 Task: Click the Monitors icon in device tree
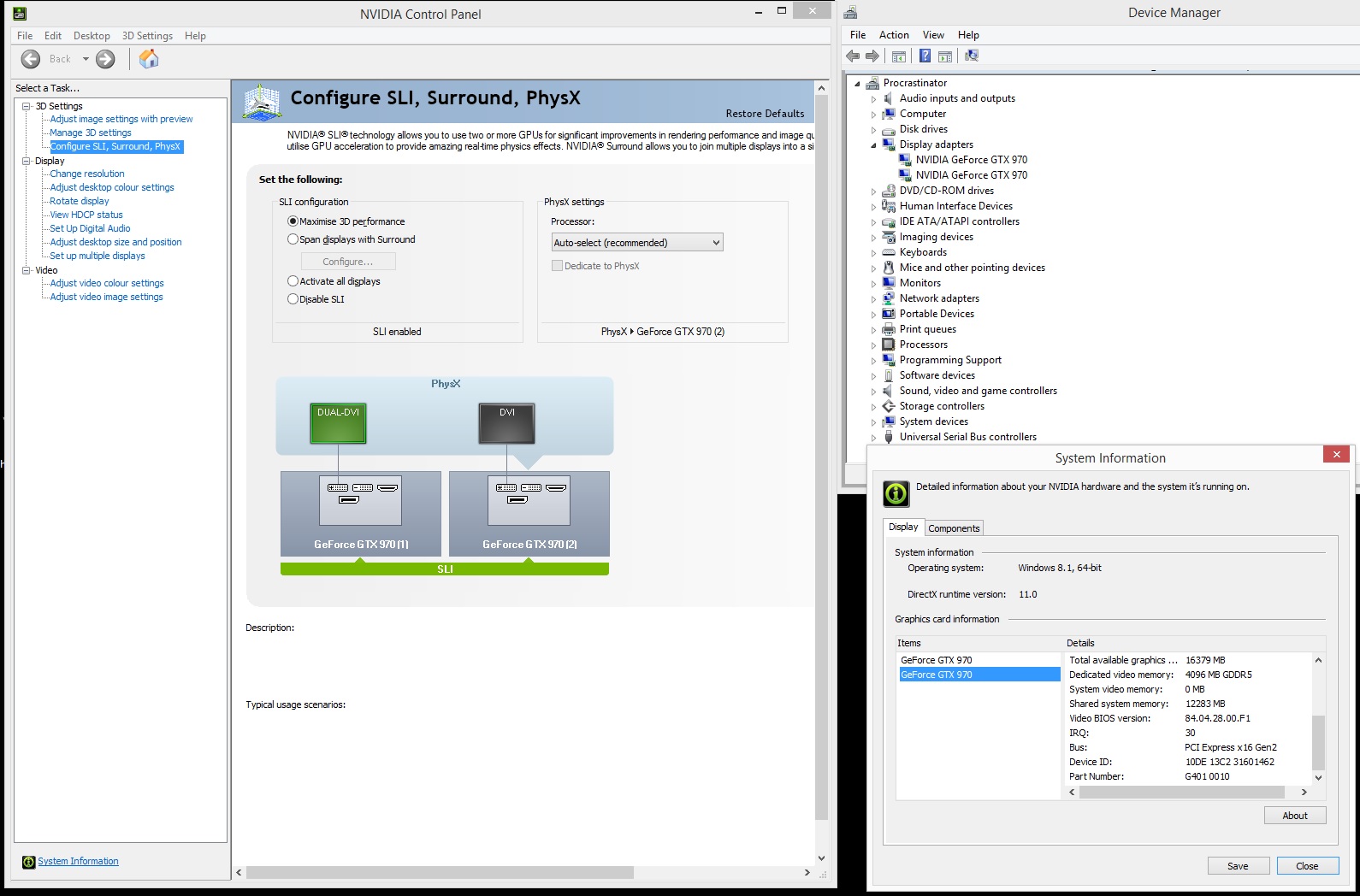889,283
